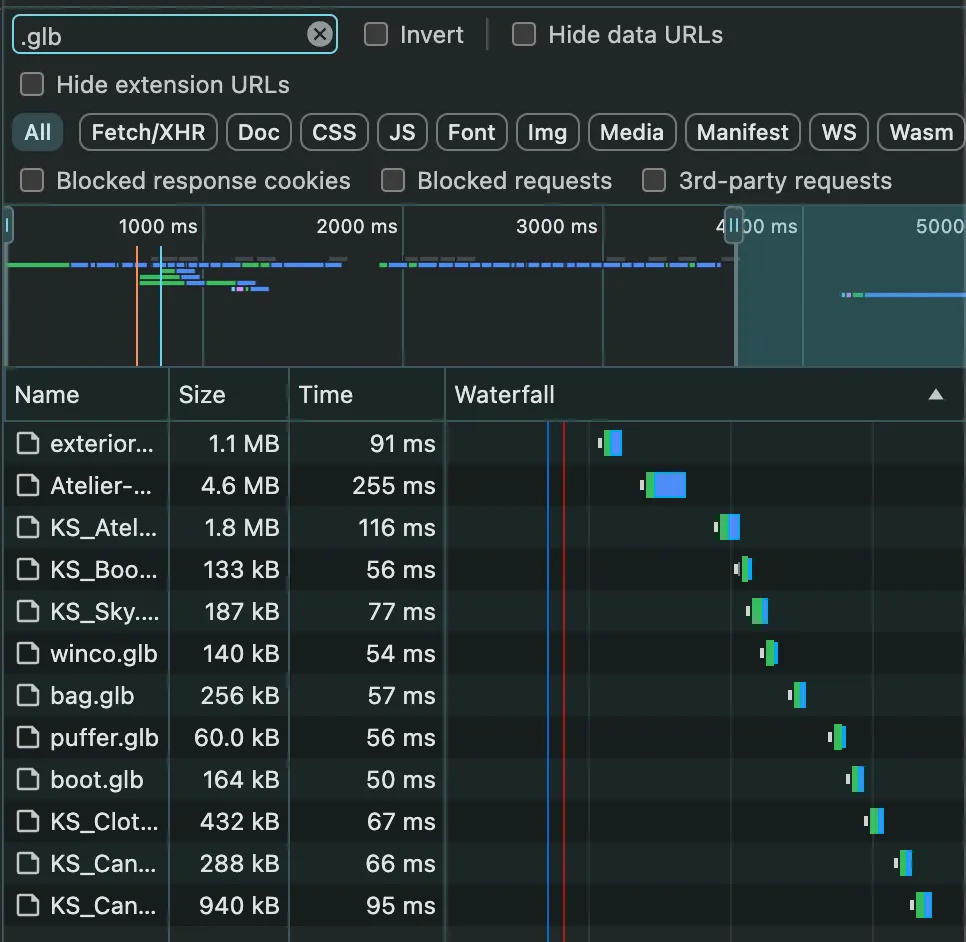Click the file icon beside Atelier request
This screenshot has width=966, height=942.
point(28,486)
